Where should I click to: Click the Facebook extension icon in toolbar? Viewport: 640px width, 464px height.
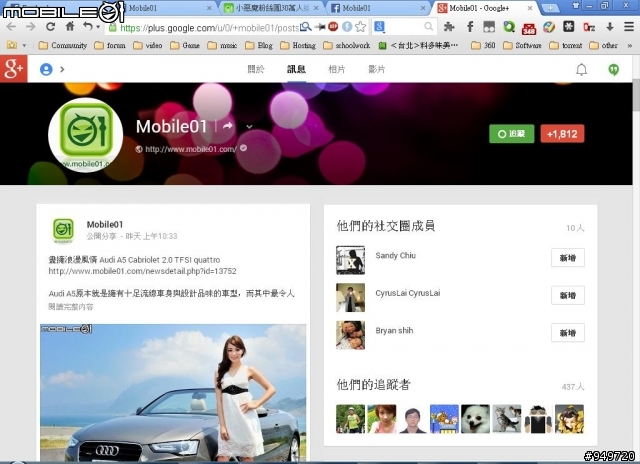(x=470, y=27)
